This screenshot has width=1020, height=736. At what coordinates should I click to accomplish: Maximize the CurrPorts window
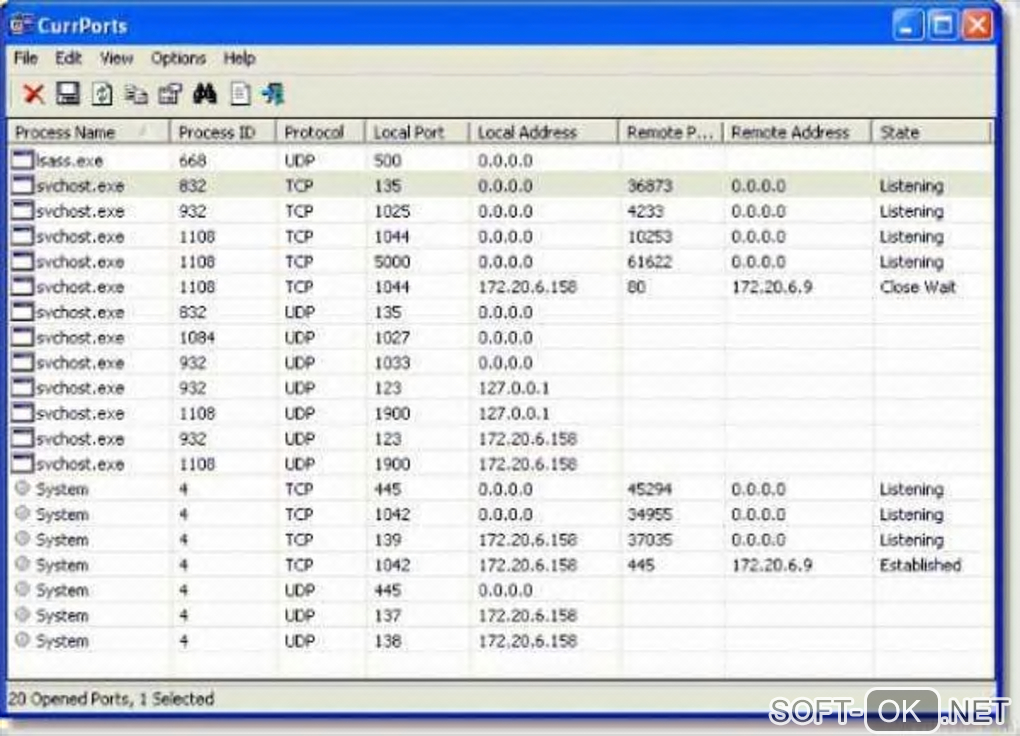pyautogui.click(x=942, y=25)
